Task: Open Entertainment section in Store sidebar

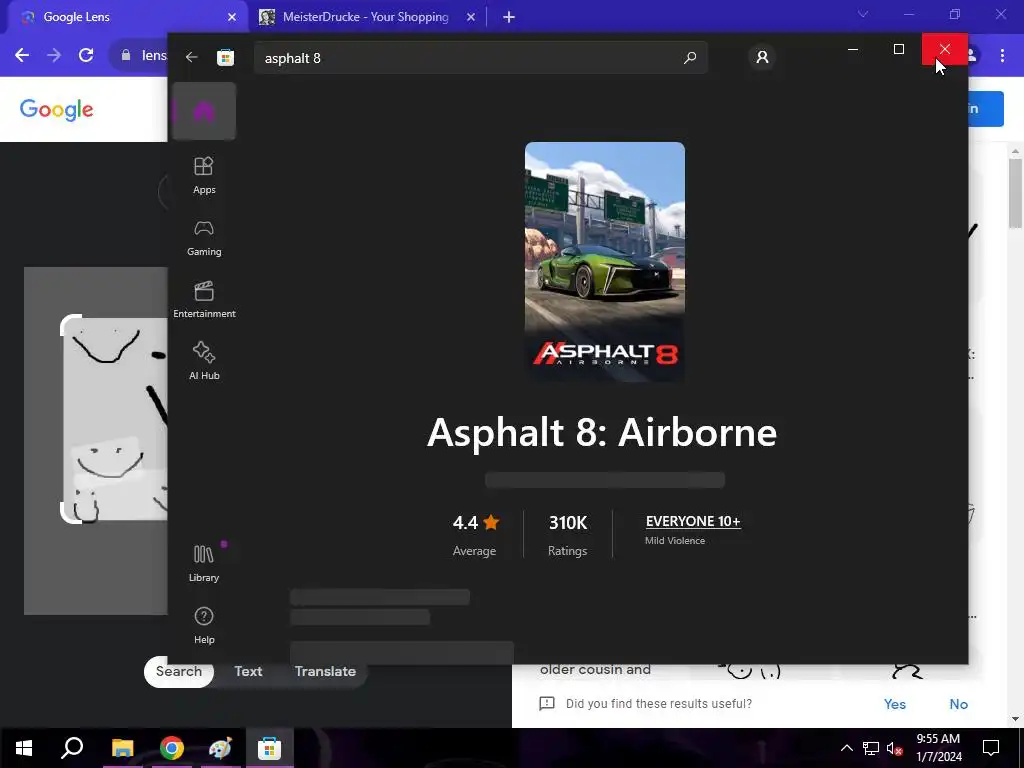Action: [x=204, y=299]
